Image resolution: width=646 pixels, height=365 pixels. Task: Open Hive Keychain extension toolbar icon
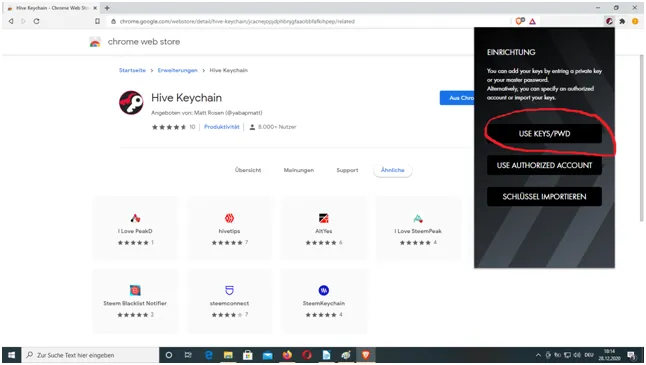[x=609, y=21]
